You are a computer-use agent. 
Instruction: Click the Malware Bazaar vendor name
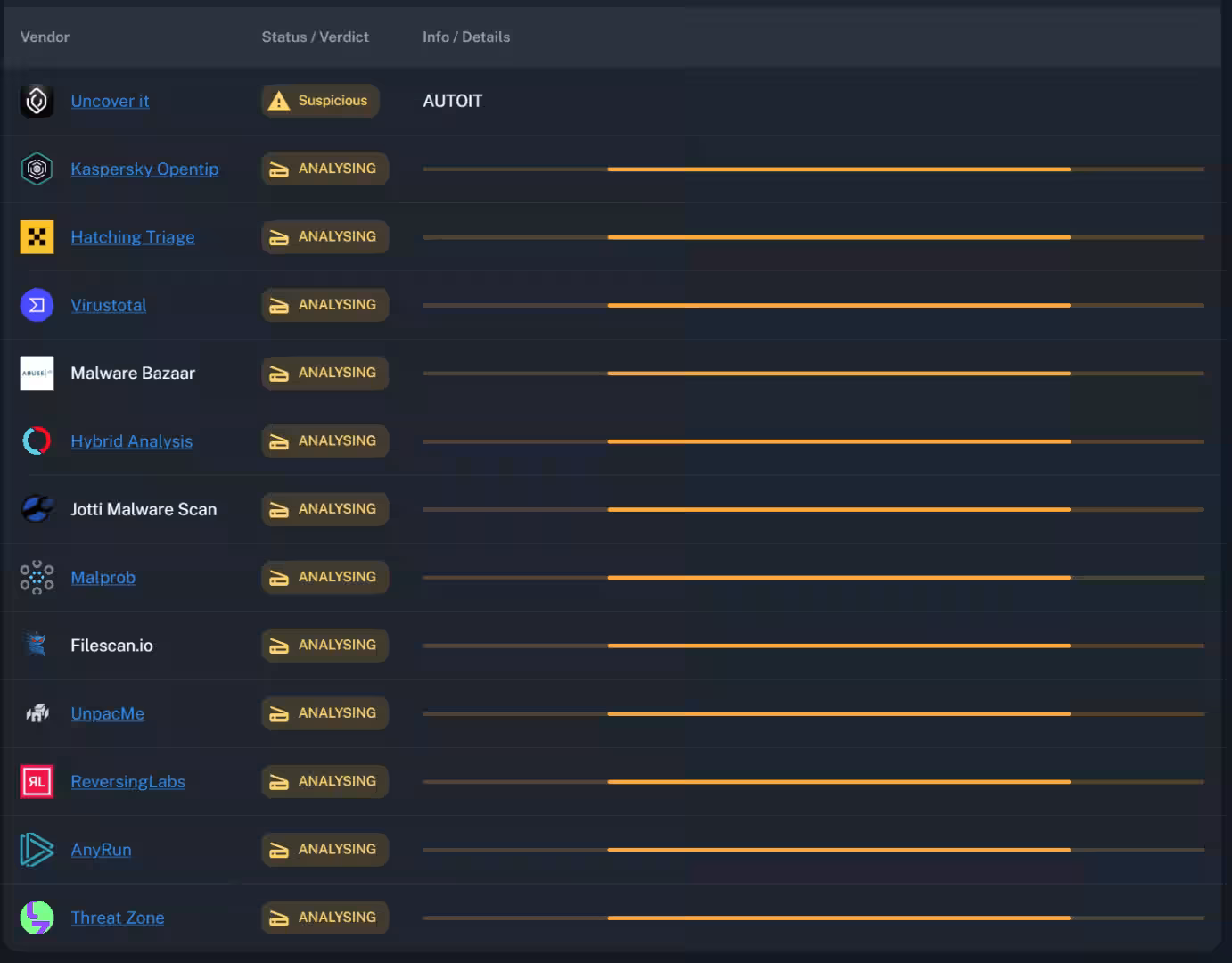(x=133, y=373)
